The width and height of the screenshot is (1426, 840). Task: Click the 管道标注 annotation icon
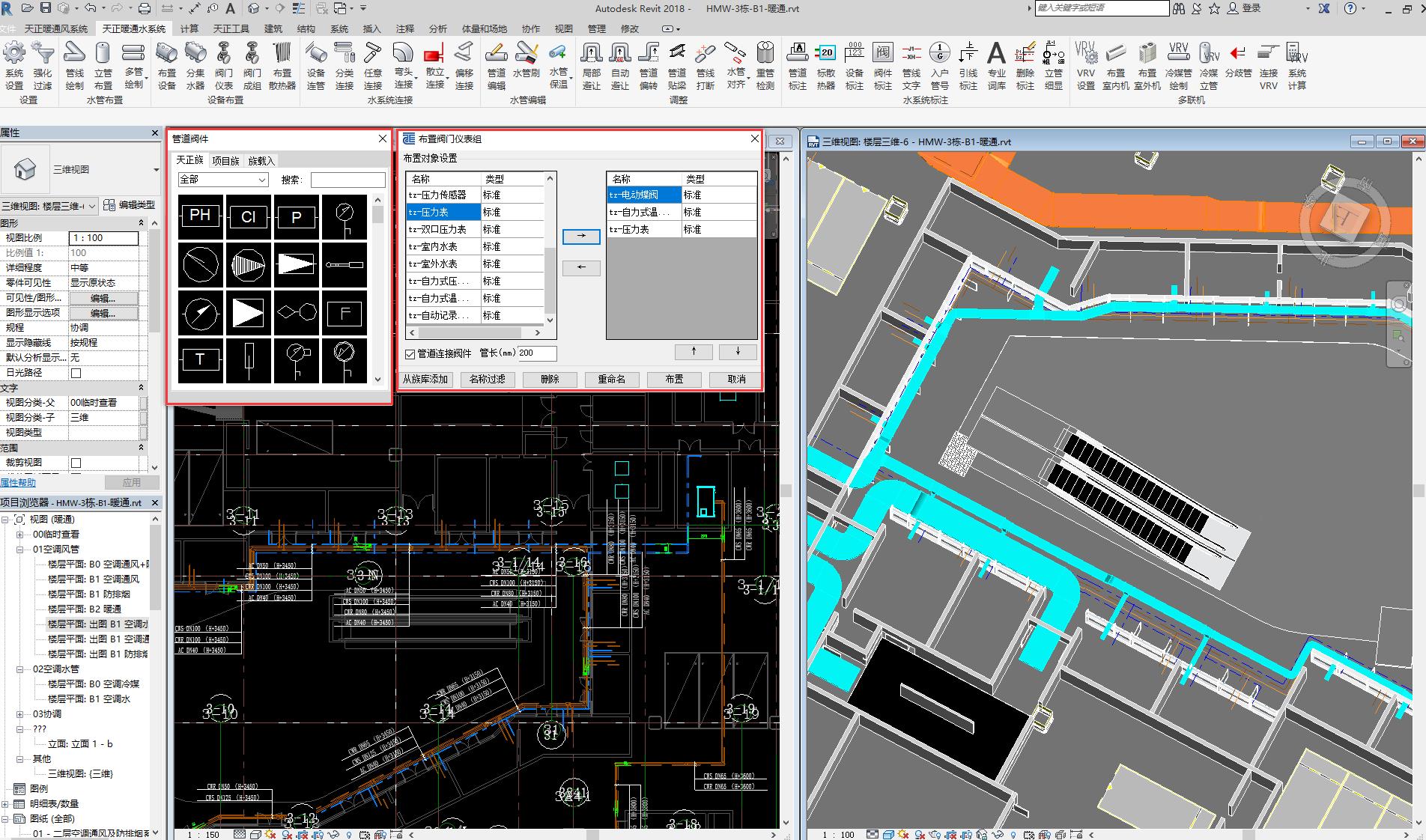coord(797,54)
